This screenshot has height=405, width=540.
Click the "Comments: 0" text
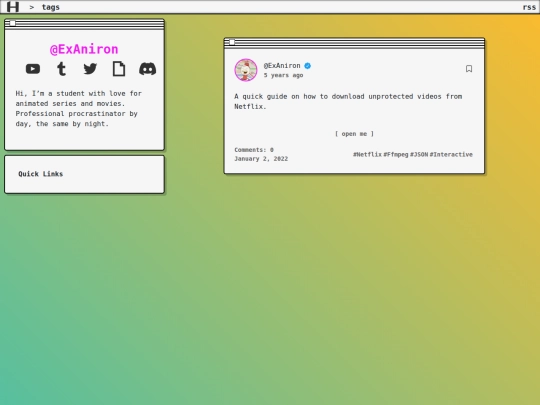[x=254, y=150]
